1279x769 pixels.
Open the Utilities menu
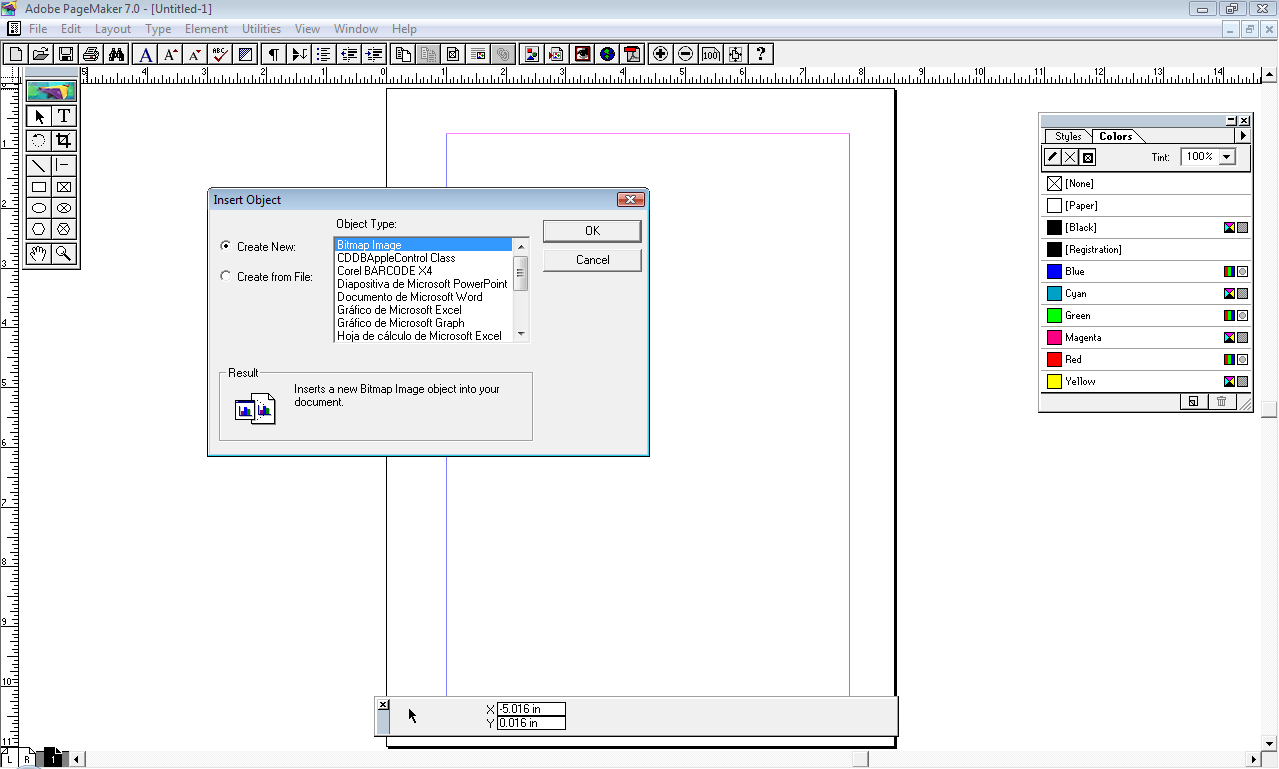[261, 29]
